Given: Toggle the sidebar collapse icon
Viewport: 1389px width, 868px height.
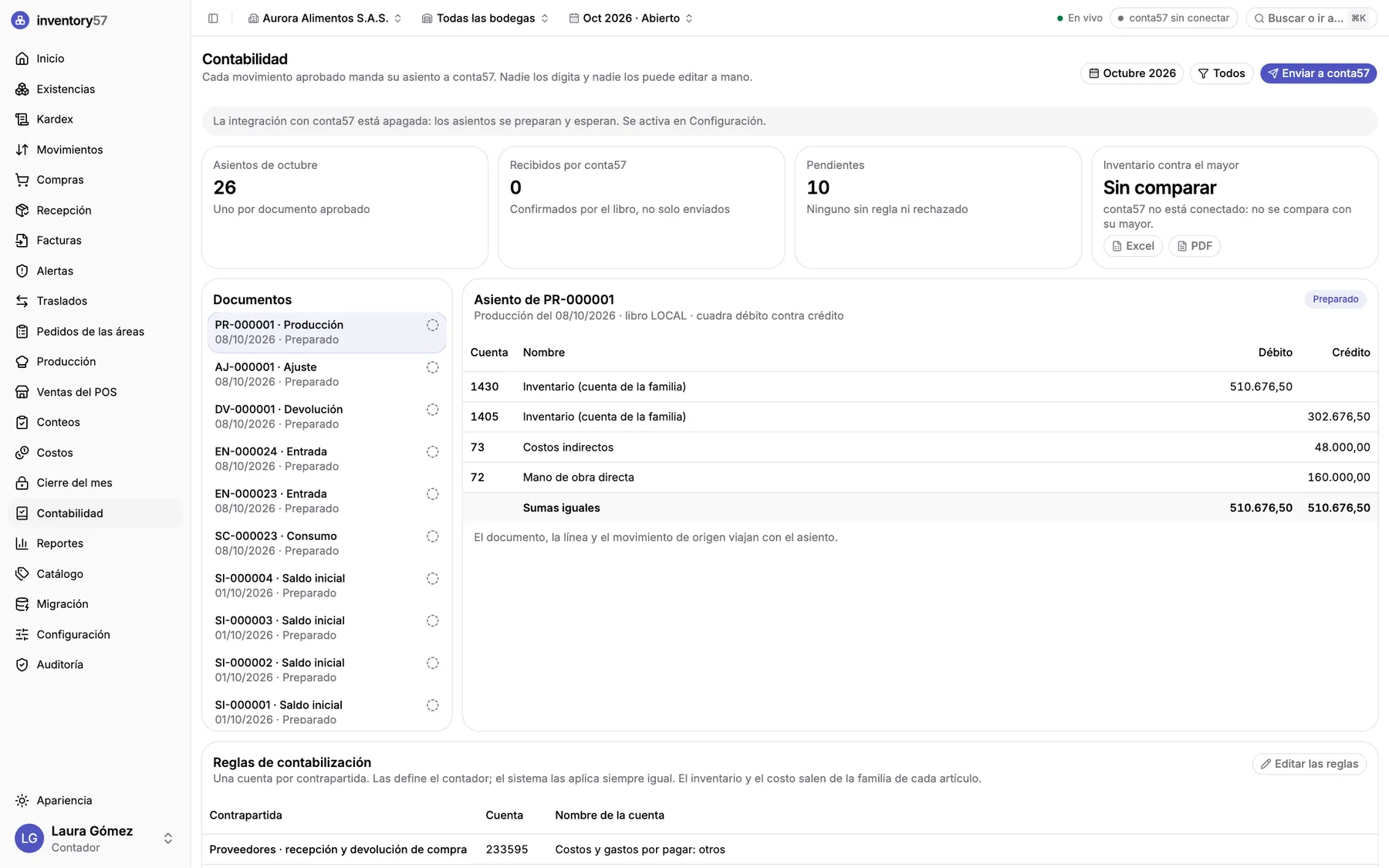Looking at the screenshot, I should point(213,19).
